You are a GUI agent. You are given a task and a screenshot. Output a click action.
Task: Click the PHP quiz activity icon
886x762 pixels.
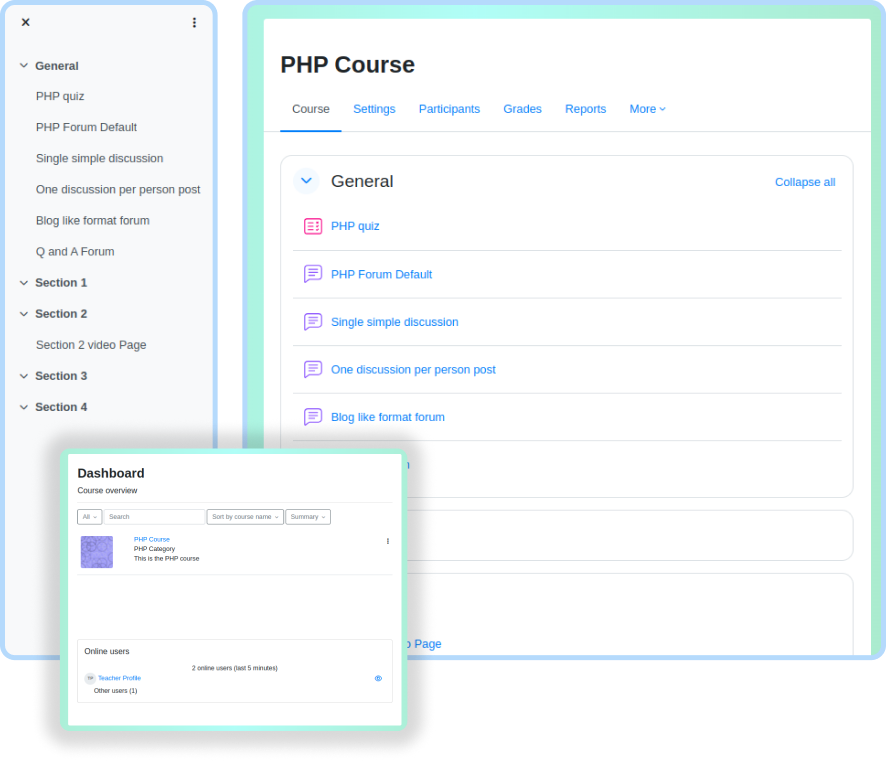tap(313, 226)
